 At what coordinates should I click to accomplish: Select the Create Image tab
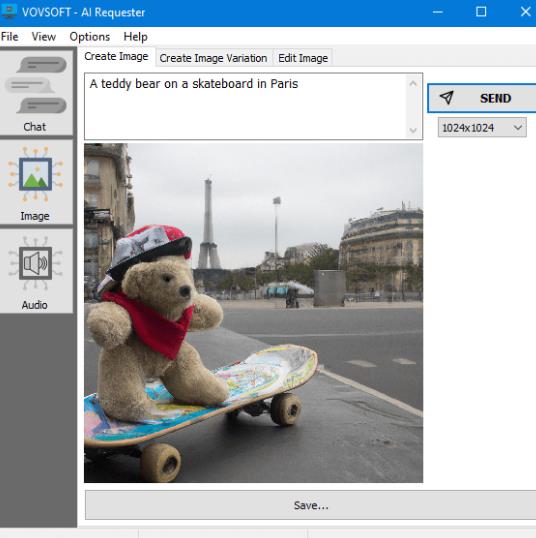pos(116,56)
